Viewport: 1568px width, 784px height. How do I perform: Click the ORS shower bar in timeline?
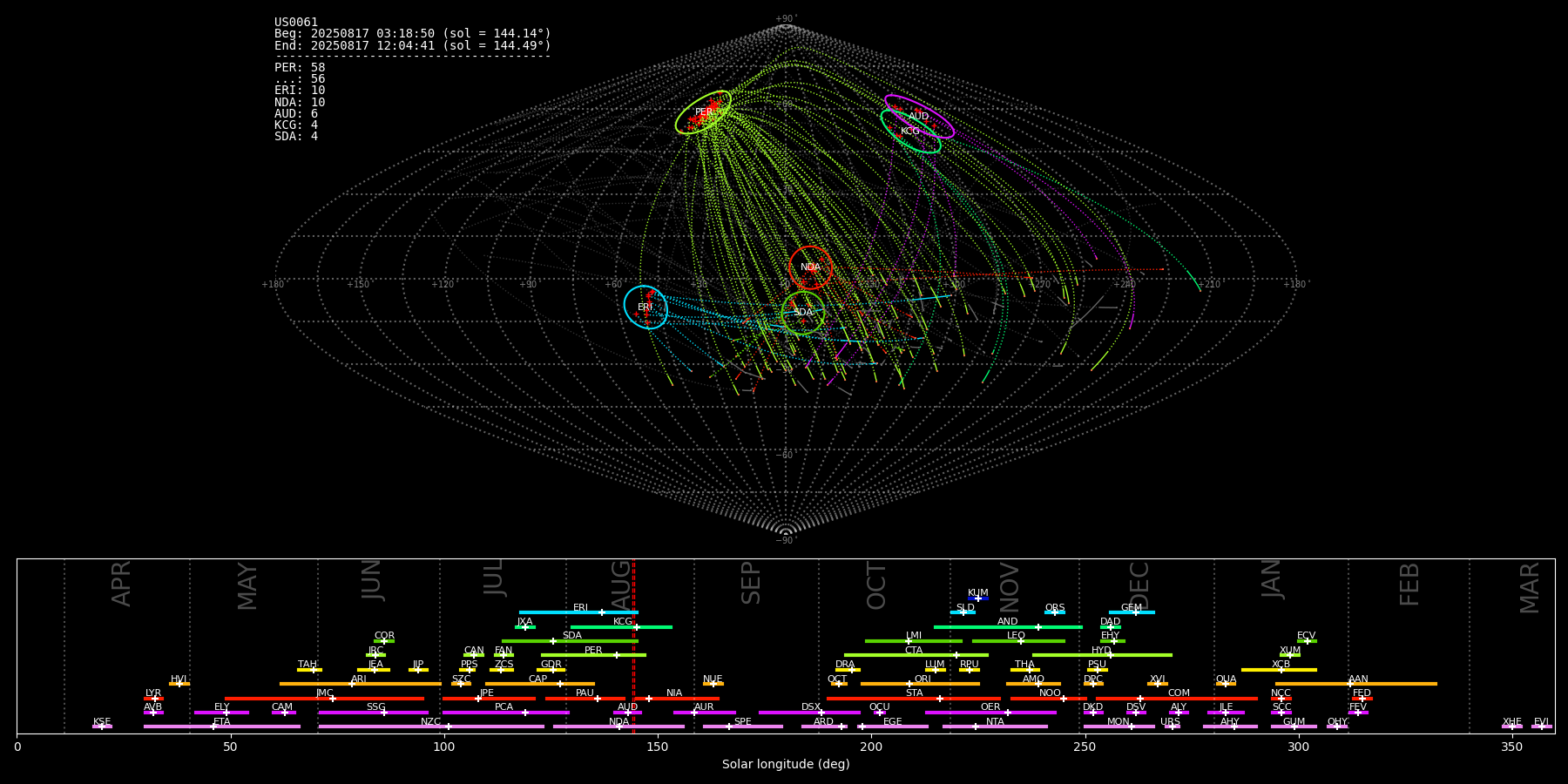click(x=1055, y=612)
